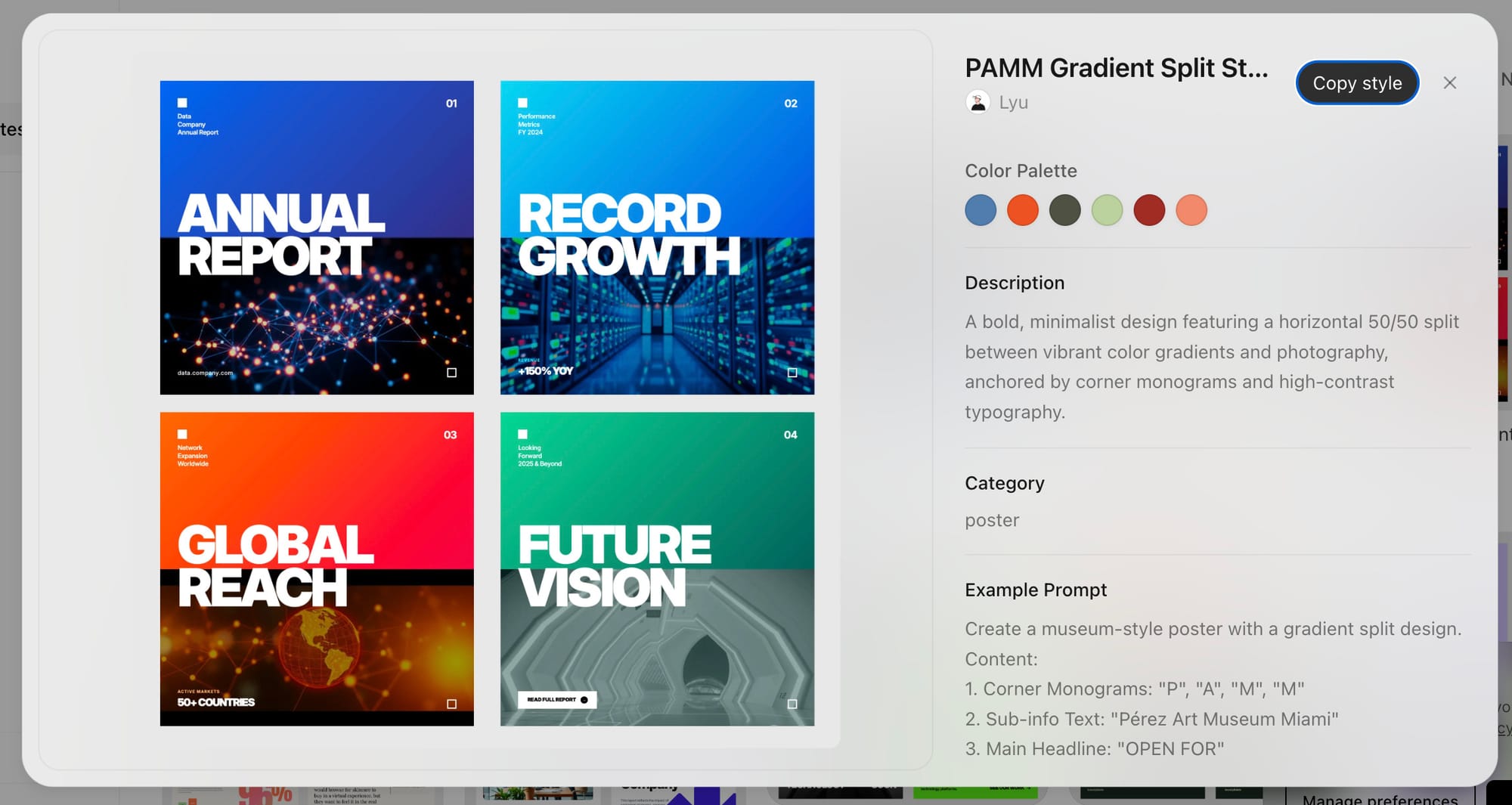Open the author name Lyu
This screenshot has width=1512, height=805.
pos(1013,102)
